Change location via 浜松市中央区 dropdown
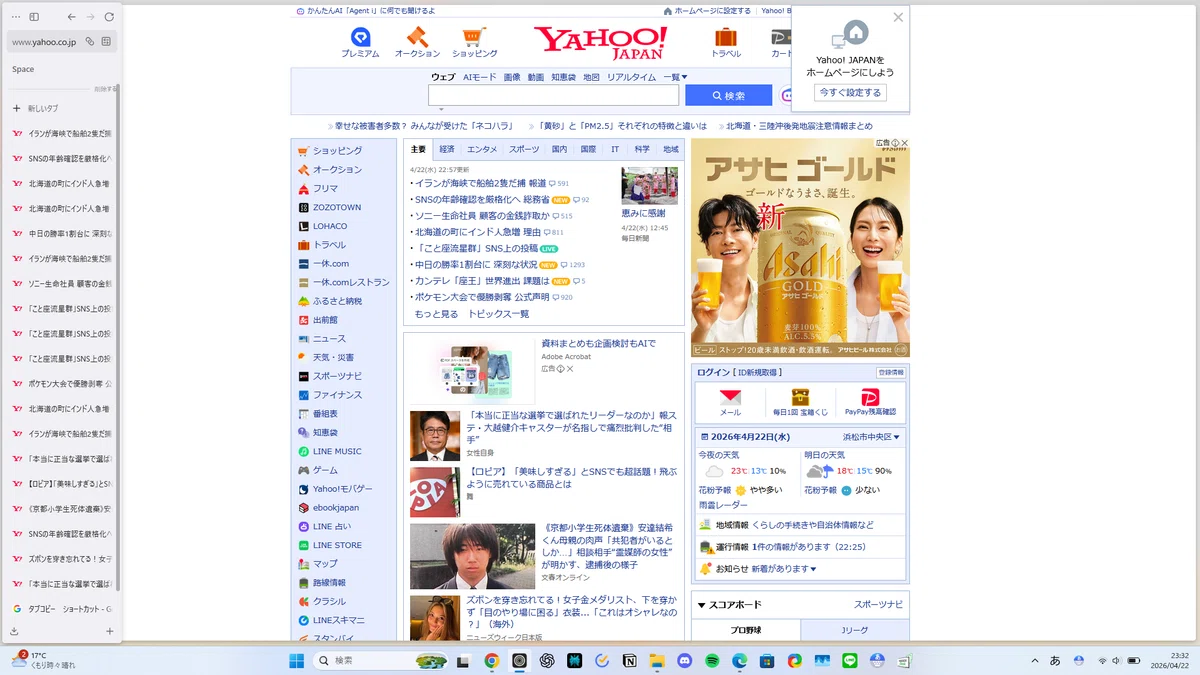1200x675 pixels. click(871, 437)
